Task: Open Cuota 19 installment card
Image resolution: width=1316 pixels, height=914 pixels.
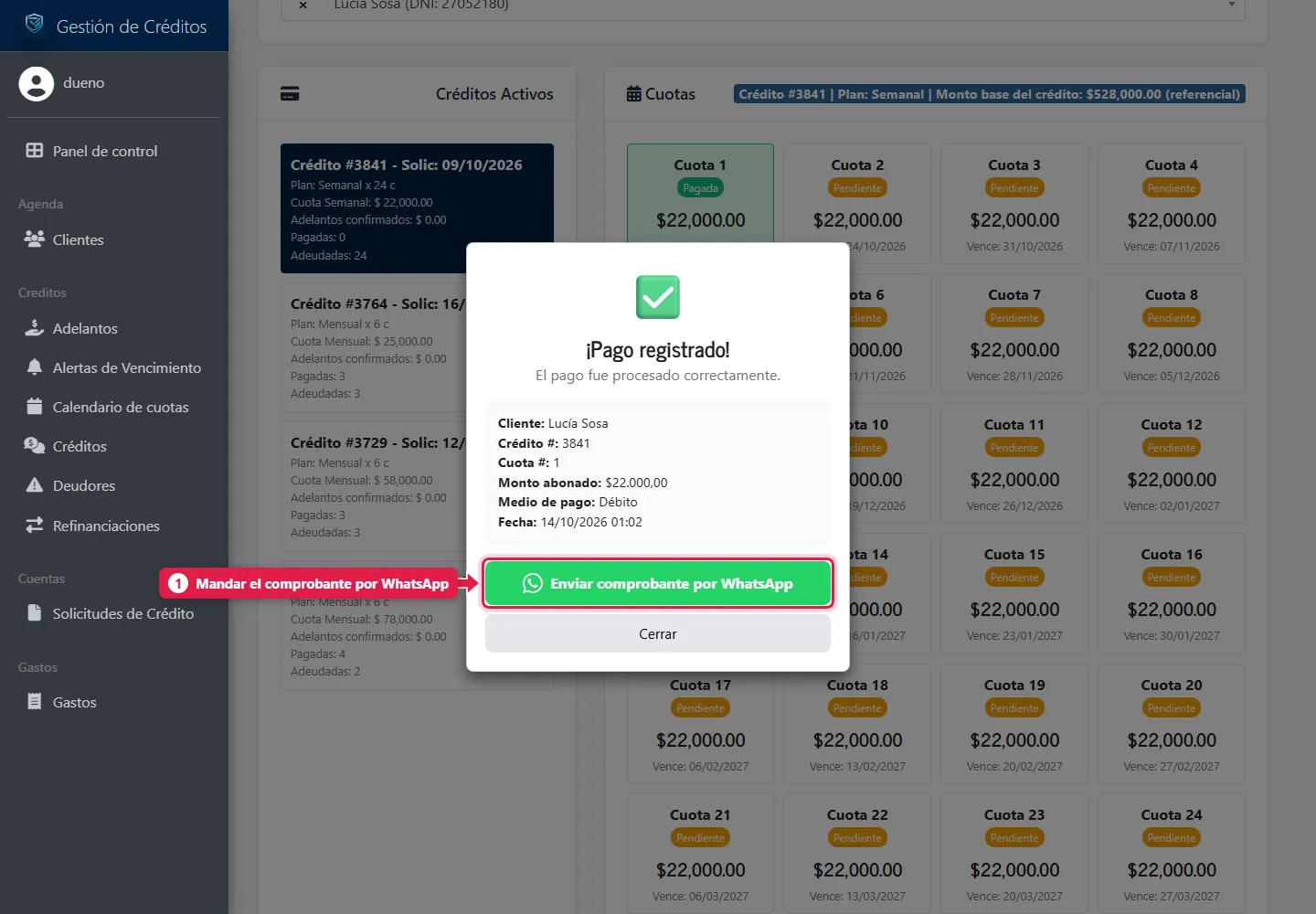Action: [1014, 724]
